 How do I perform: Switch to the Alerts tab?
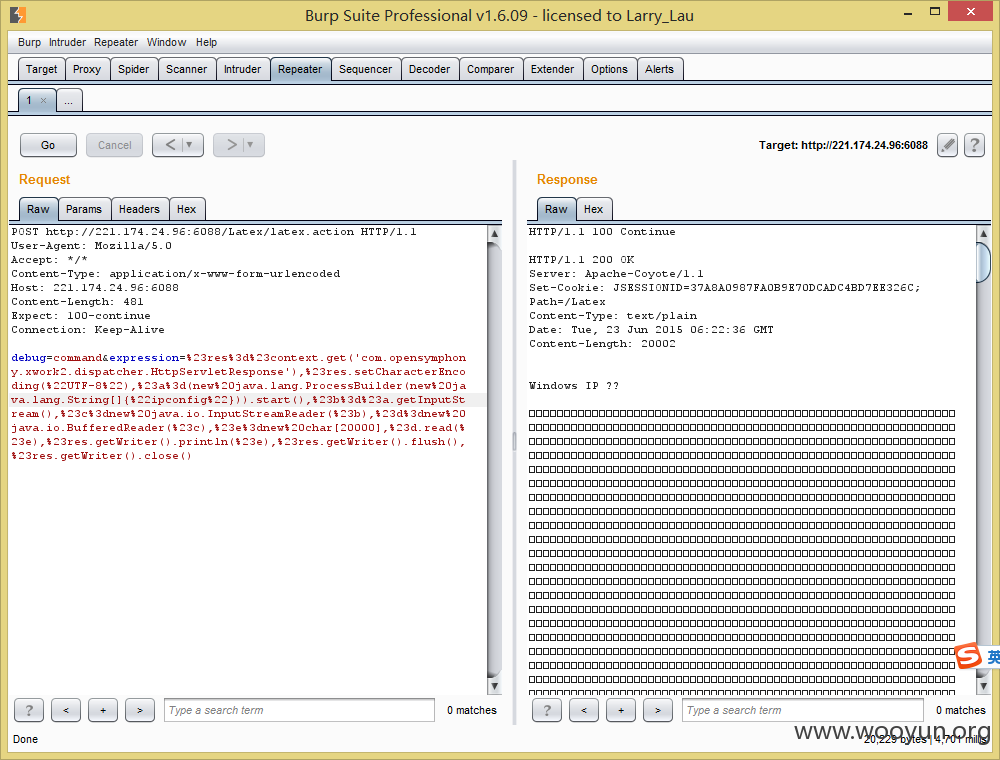point(659,69)
